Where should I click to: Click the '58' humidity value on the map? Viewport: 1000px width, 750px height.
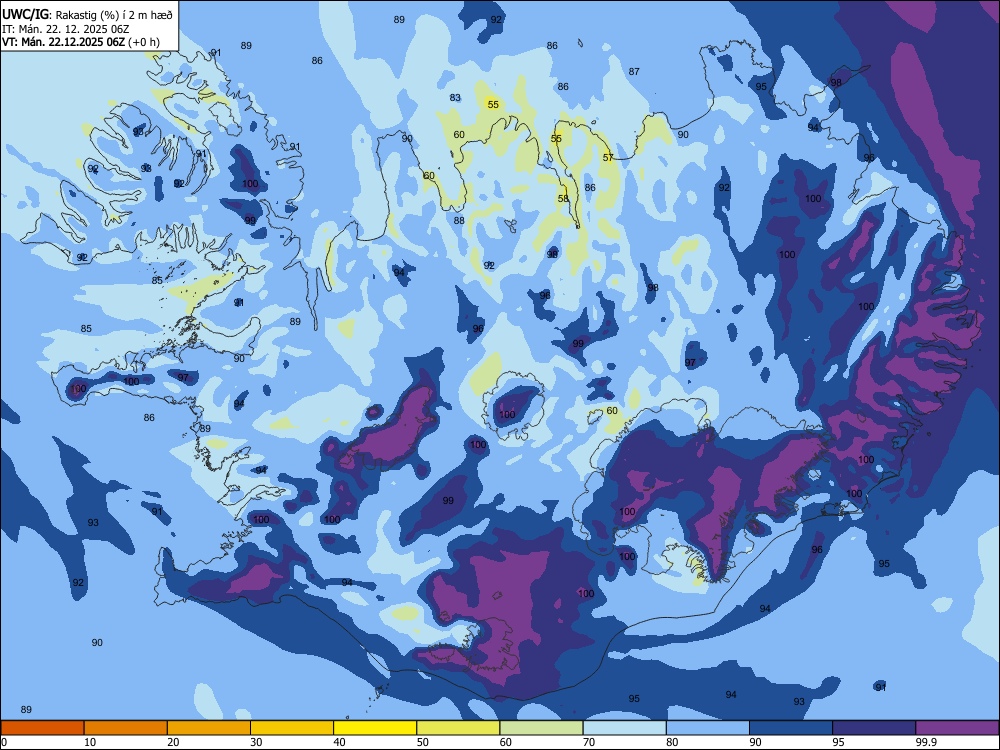pyautogui.click(x=563, y=198)
